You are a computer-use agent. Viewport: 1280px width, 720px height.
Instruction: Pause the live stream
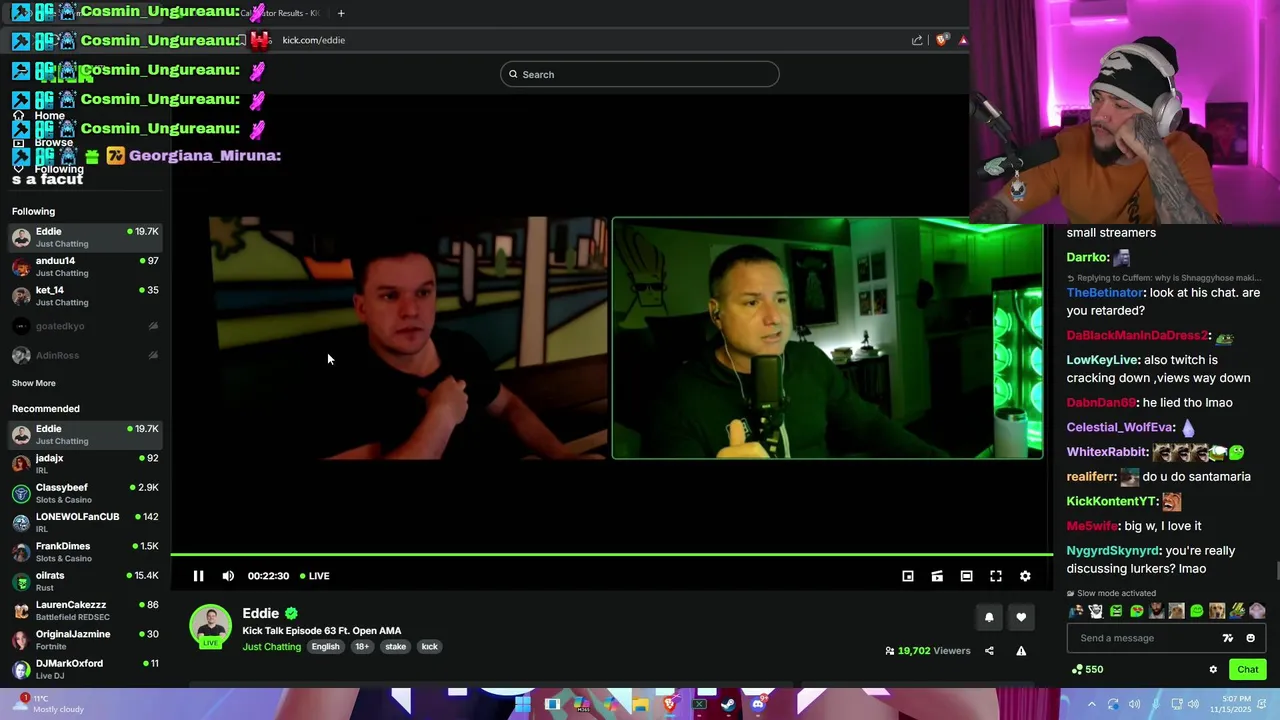point(198,576)
